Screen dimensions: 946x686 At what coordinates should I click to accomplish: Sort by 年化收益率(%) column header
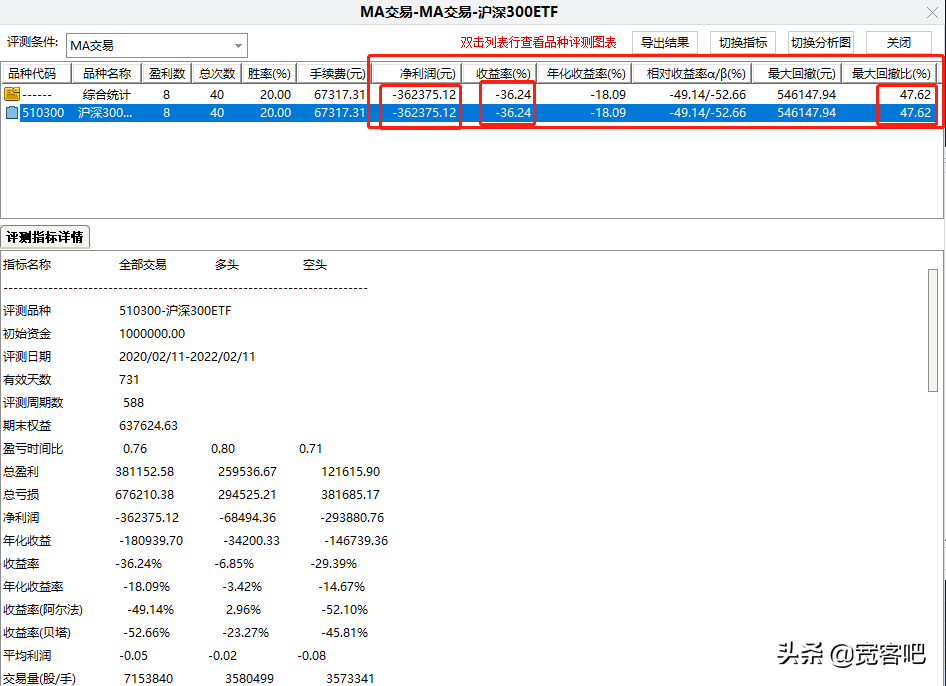tap(585, 74)
